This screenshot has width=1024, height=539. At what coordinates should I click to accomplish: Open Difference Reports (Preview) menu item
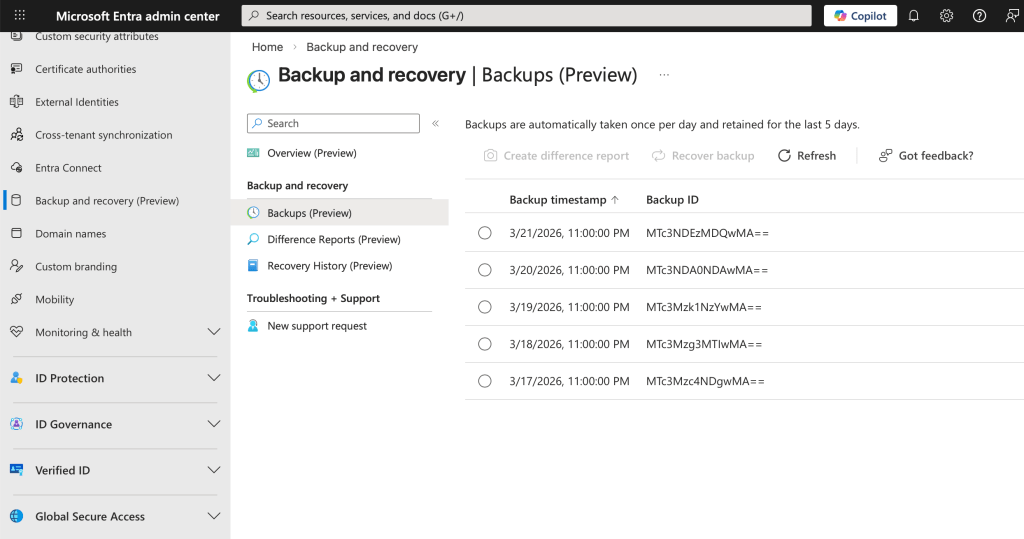click(333, 239)
